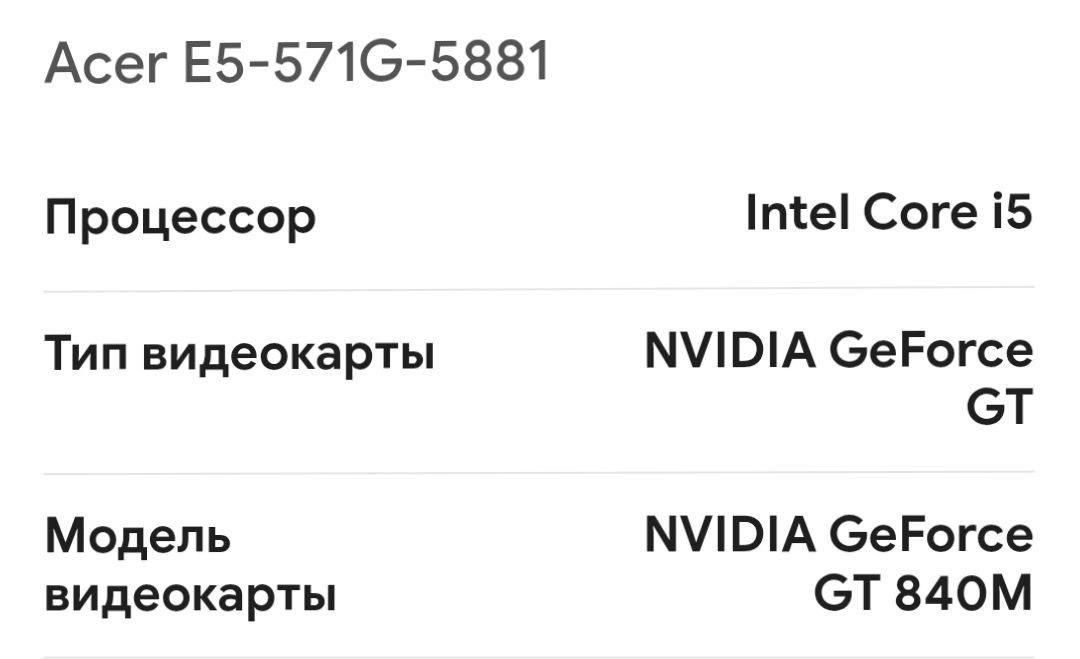The height and width of the screenshot is (659, 1080).
Task: Click the NVIDIA GeForce GT 840M value
Action: (838, 564)
